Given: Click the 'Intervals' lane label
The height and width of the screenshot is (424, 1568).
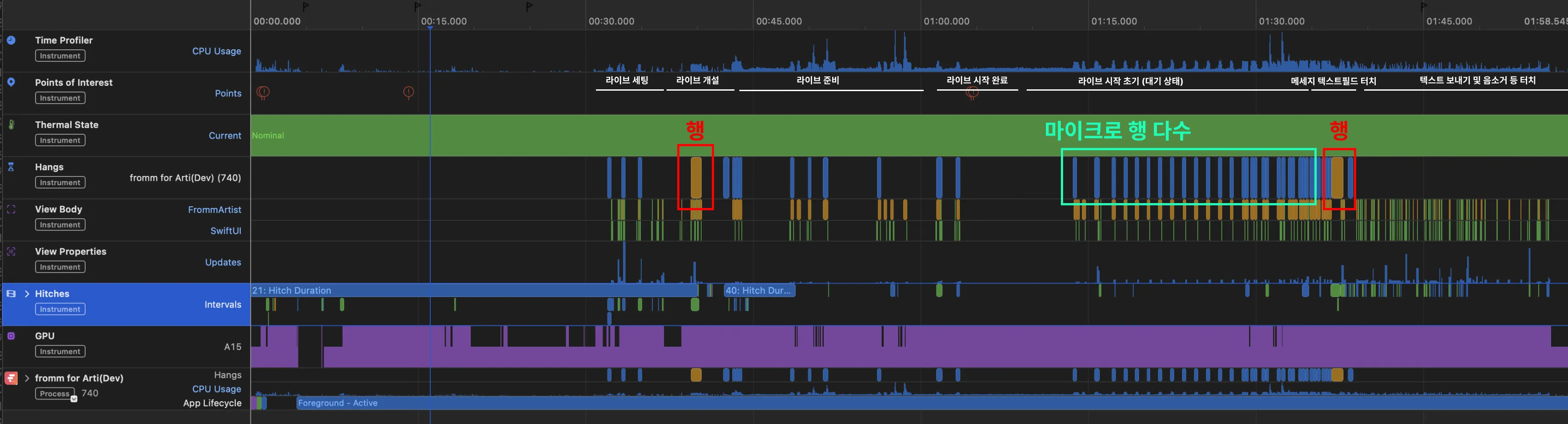Looking at the screenshot, I should (x=223, y=304).
